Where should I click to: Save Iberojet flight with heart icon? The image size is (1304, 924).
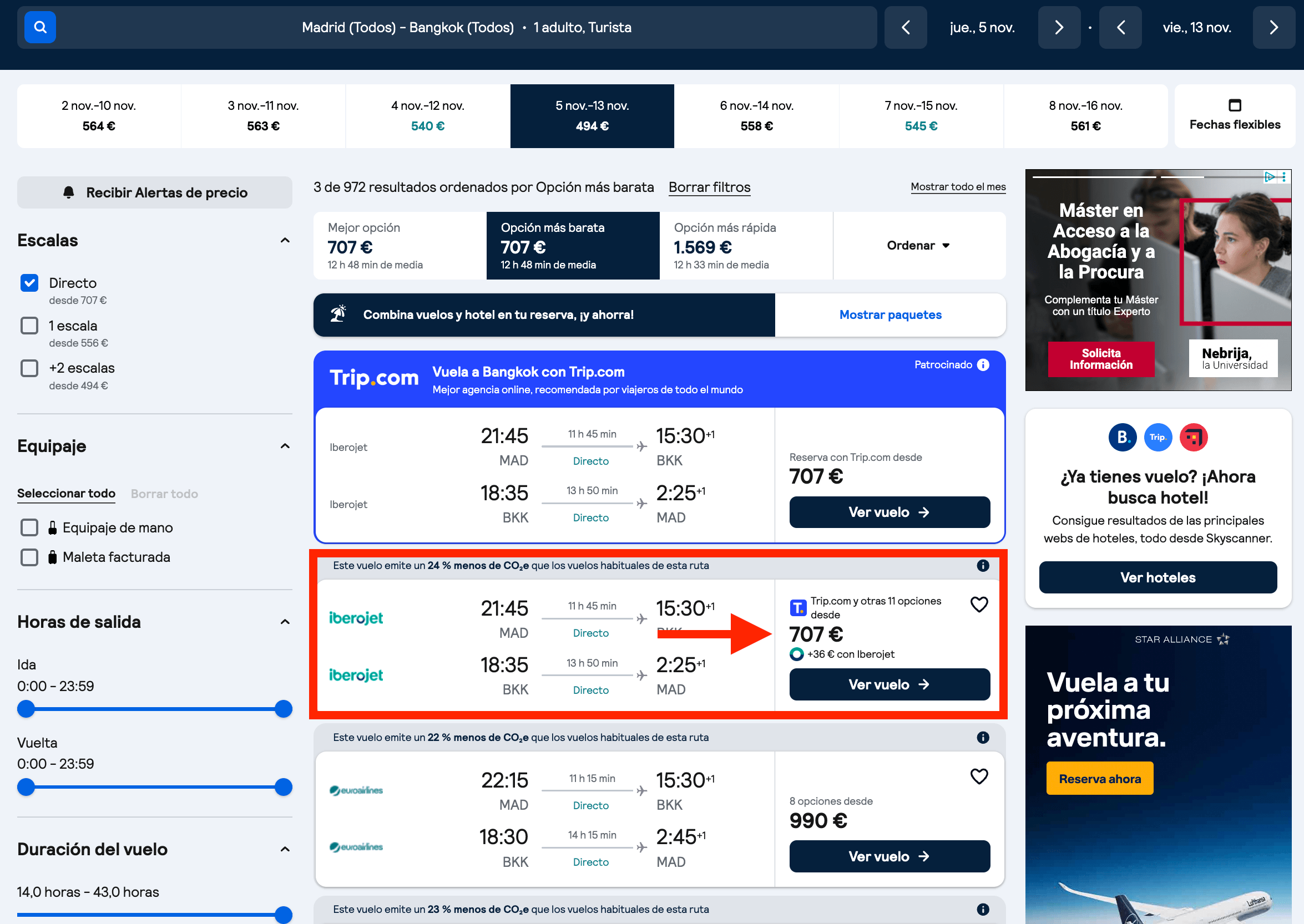979,604
